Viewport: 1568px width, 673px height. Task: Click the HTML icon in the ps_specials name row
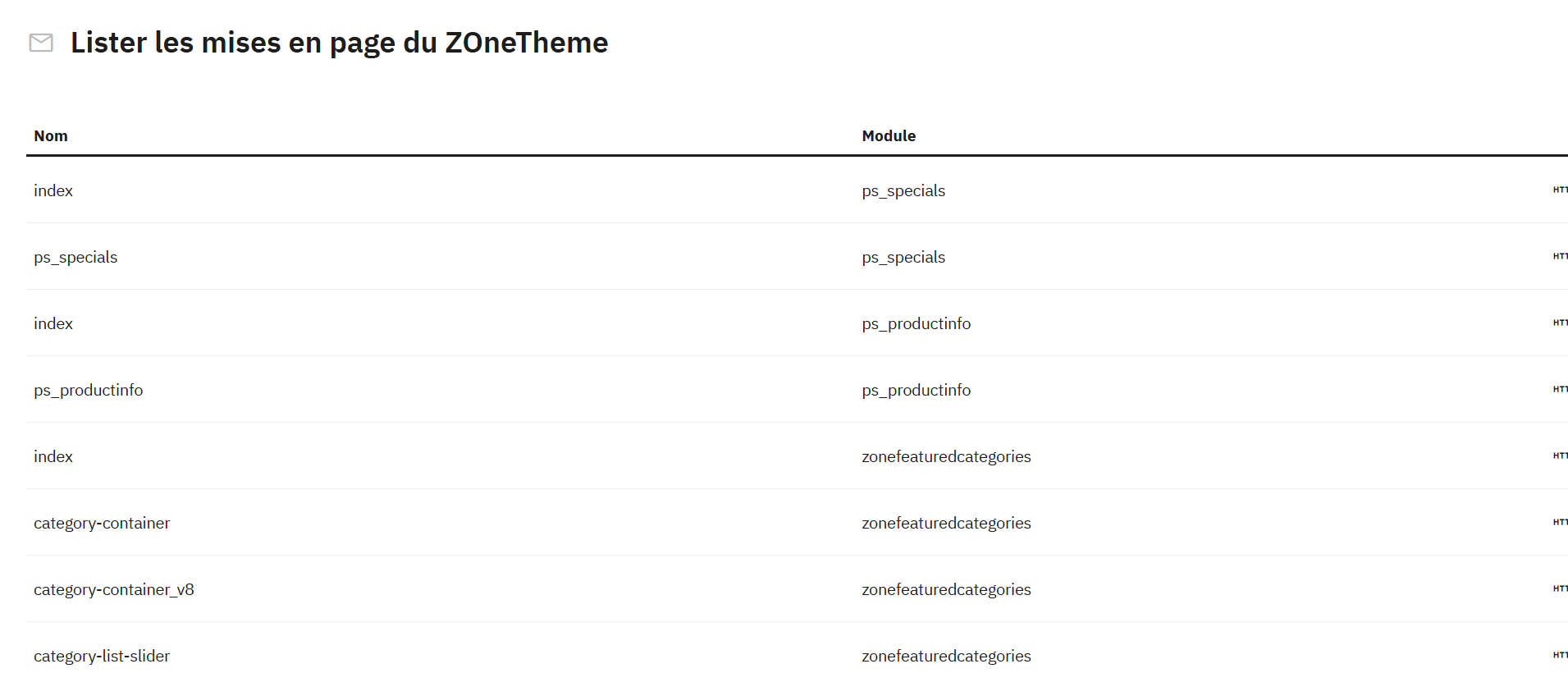coord(1560,257)
